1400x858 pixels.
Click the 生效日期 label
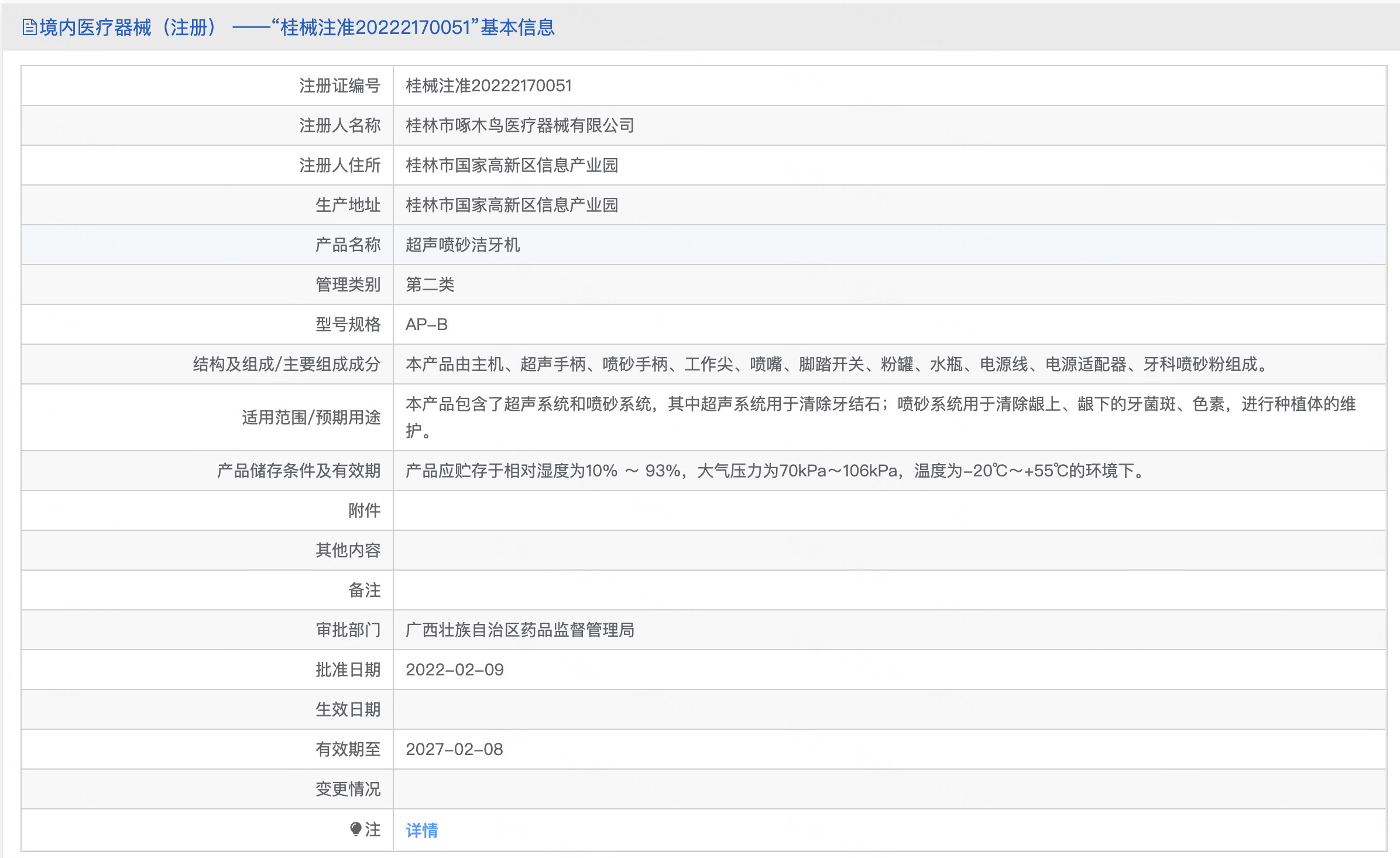tap(348, 710)
